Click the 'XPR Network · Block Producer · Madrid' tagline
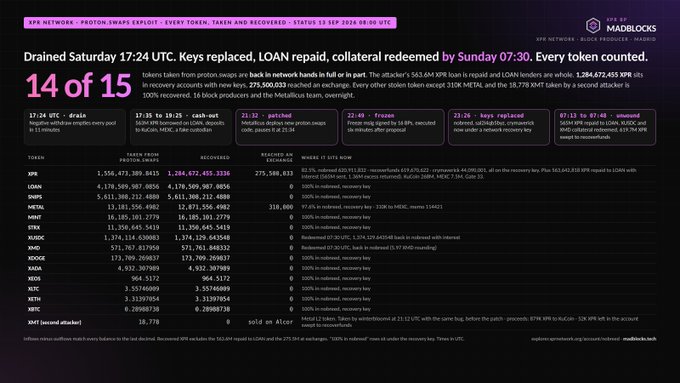Image resolution: width=680 pixels, height=383 pixels. [x=596, y=39]
